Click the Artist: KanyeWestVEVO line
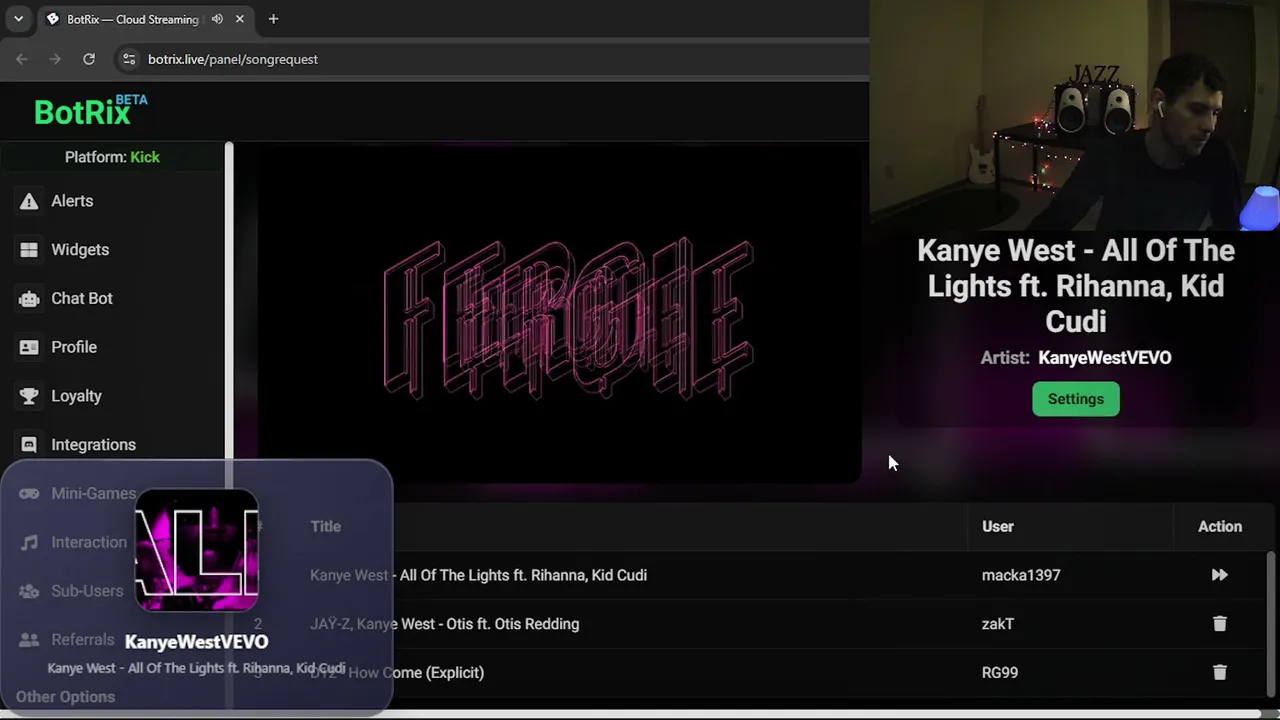The height and width of the screenshot is (720, 1280). pos(1076,357)
